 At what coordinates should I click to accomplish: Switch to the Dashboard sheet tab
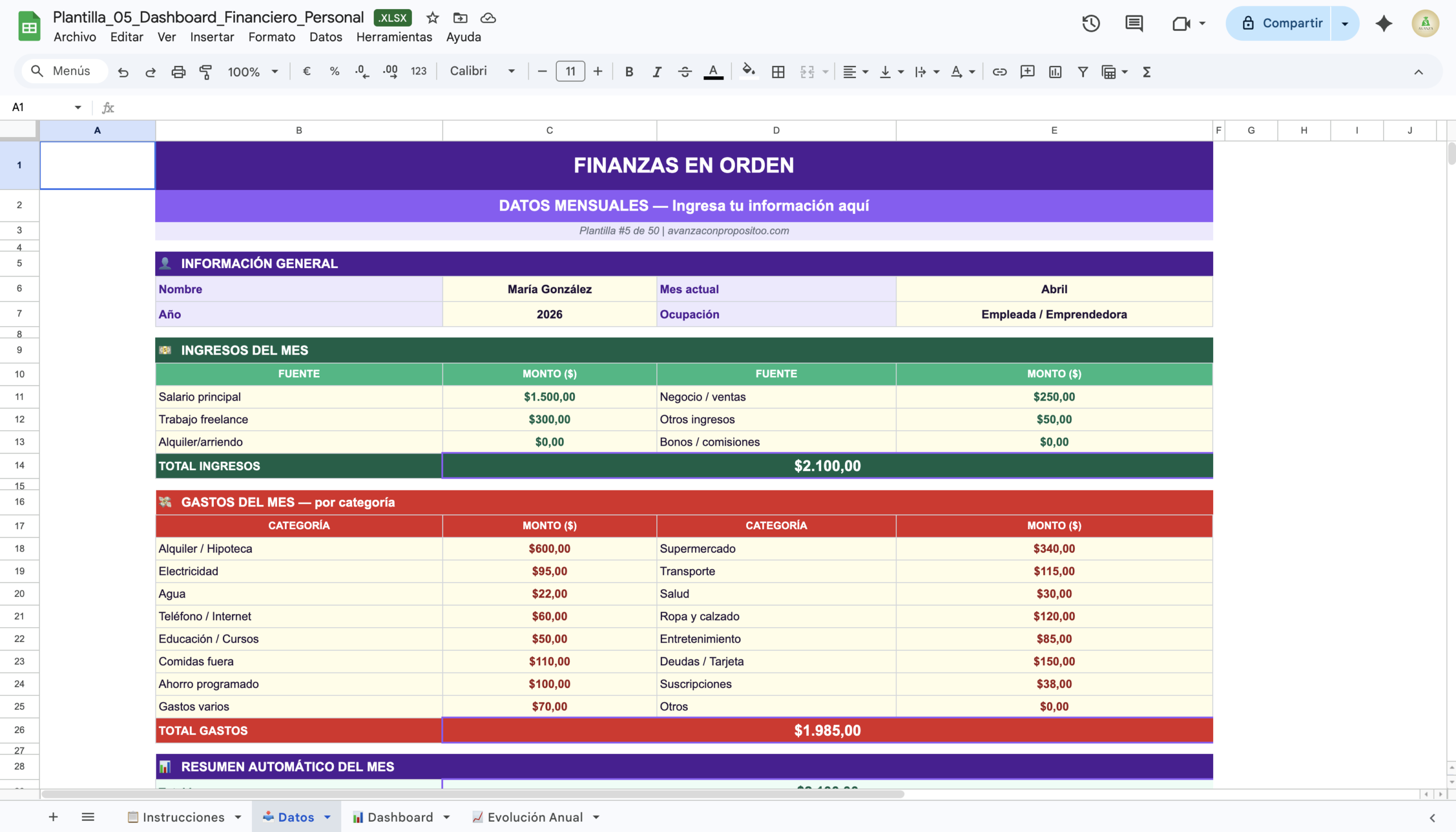[400, 817]
